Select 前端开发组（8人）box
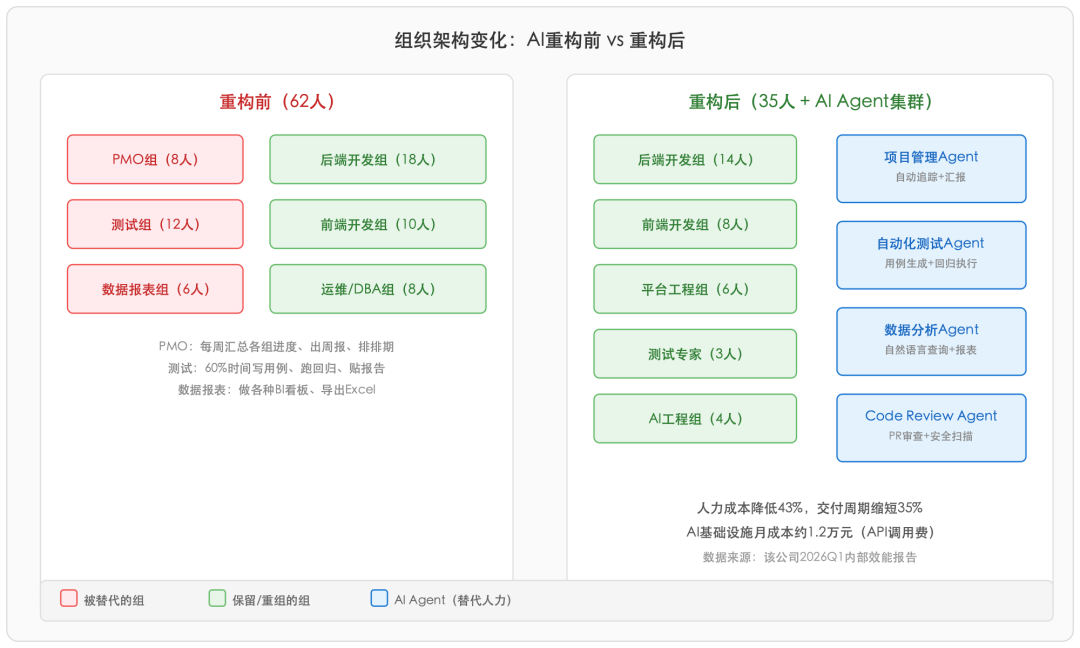 click(695, 224)
